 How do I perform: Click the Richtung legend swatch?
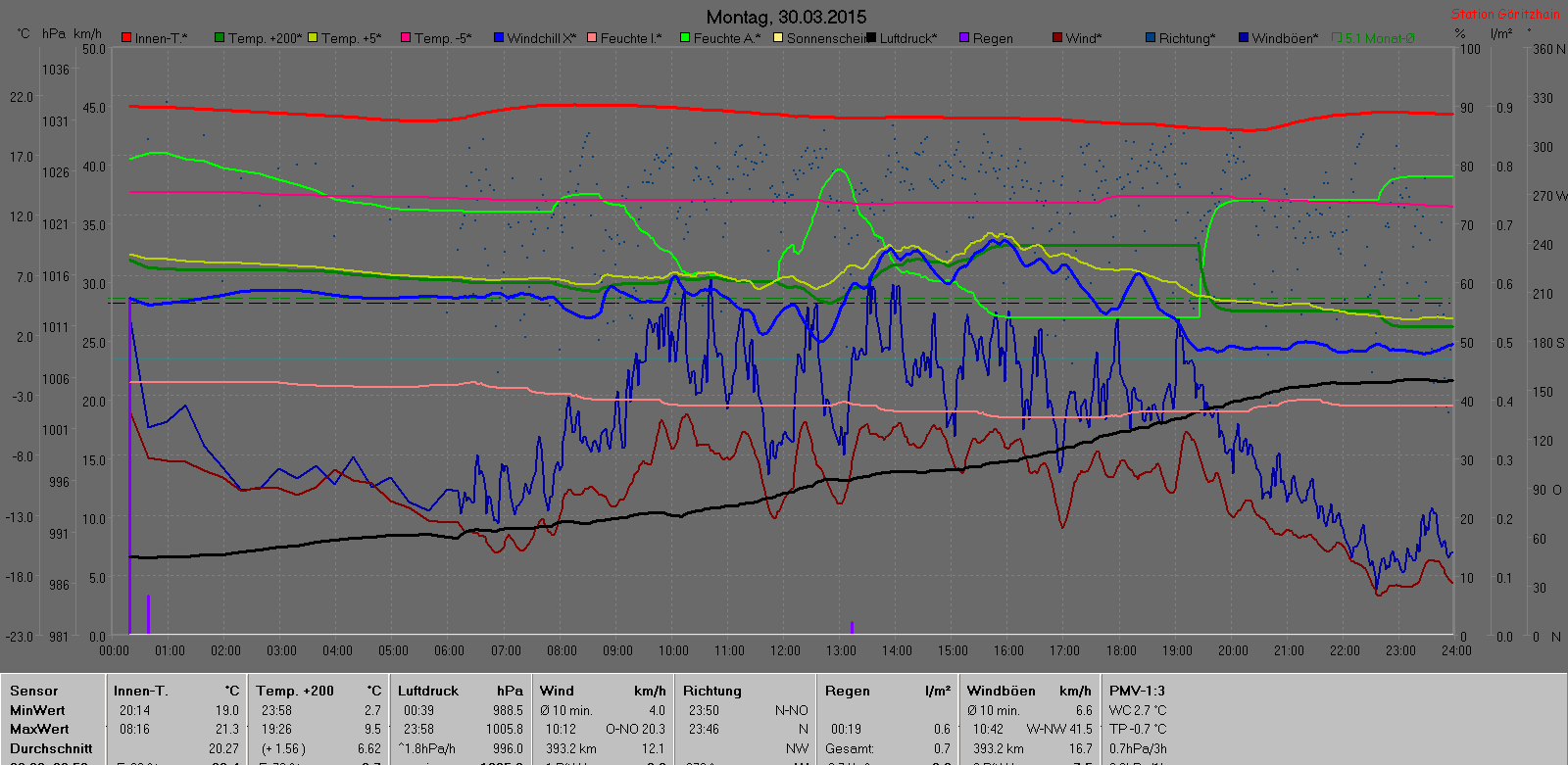[x=1151, y=38]
